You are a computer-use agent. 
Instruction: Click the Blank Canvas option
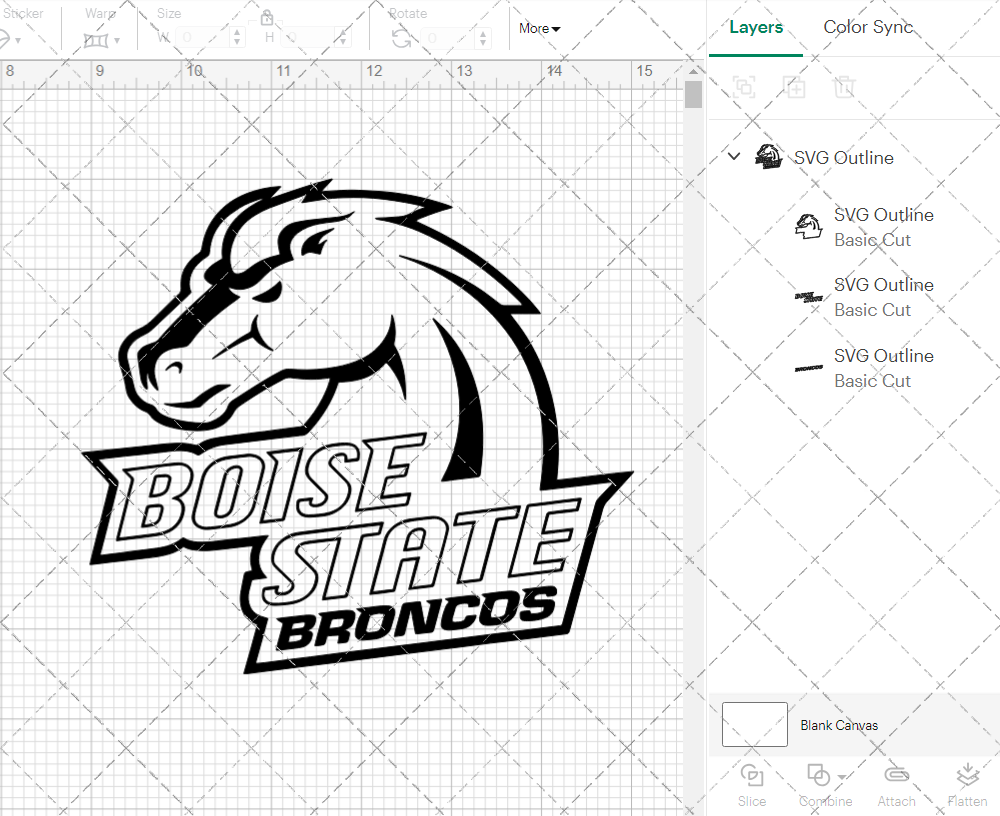coord(837,725)
